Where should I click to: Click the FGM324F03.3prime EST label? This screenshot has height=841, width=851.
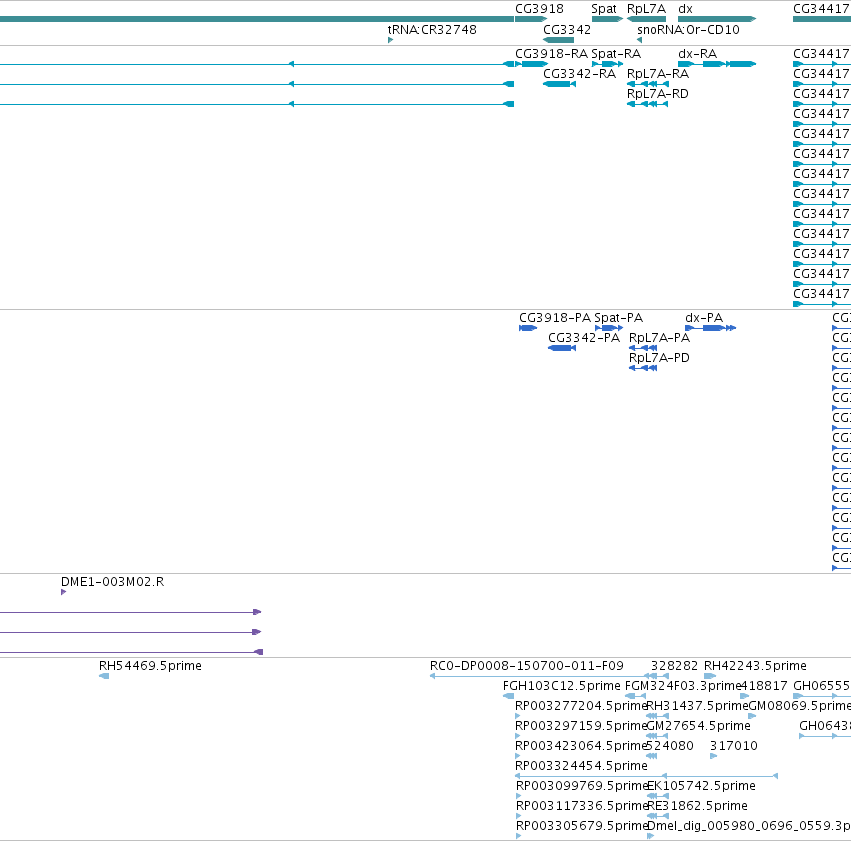683,686
